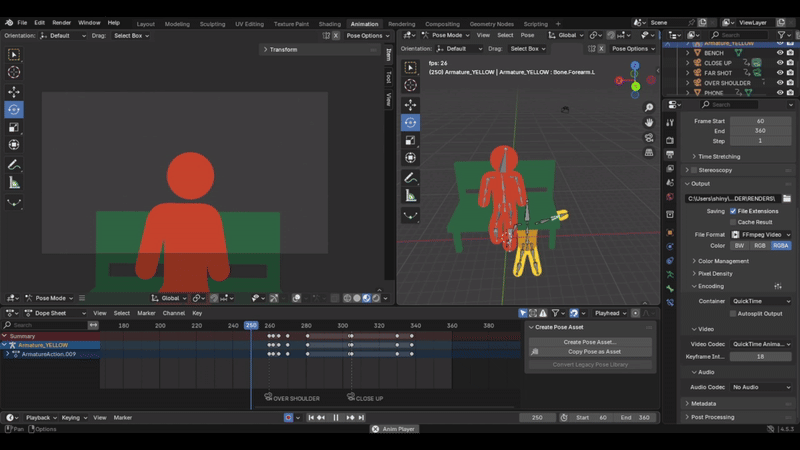This screenshot has width=800, height=450.
Task: Open the Container QuickTime dropdown
Action: [x=759, y=300]
